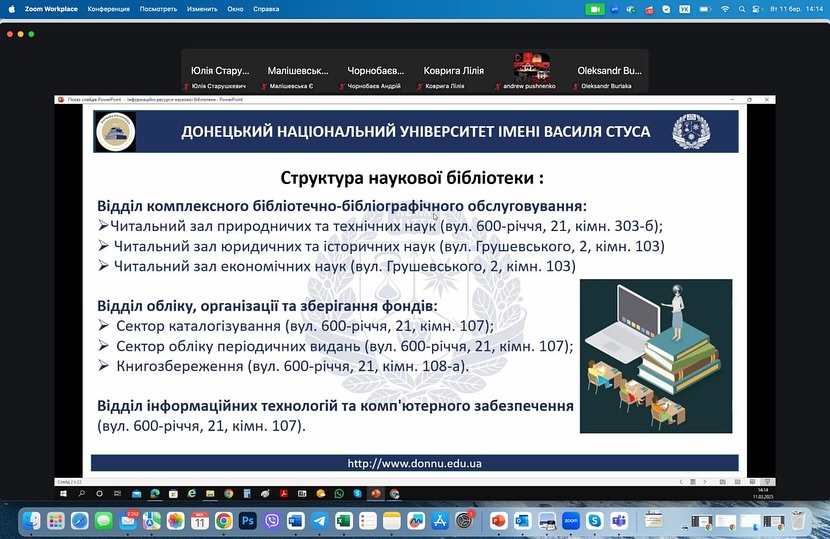Image resolution: width=830 pixels, height=539 pixels.
Task: Click Windows search magnifier in shared taskbar
Action: (82, 493)
